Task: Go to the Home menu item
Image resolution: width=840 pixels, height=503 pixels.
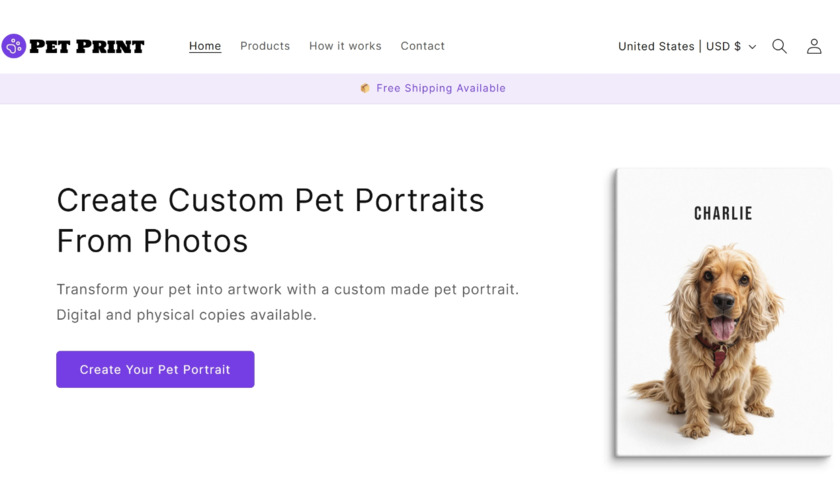Action: click(x=205, y=46)
